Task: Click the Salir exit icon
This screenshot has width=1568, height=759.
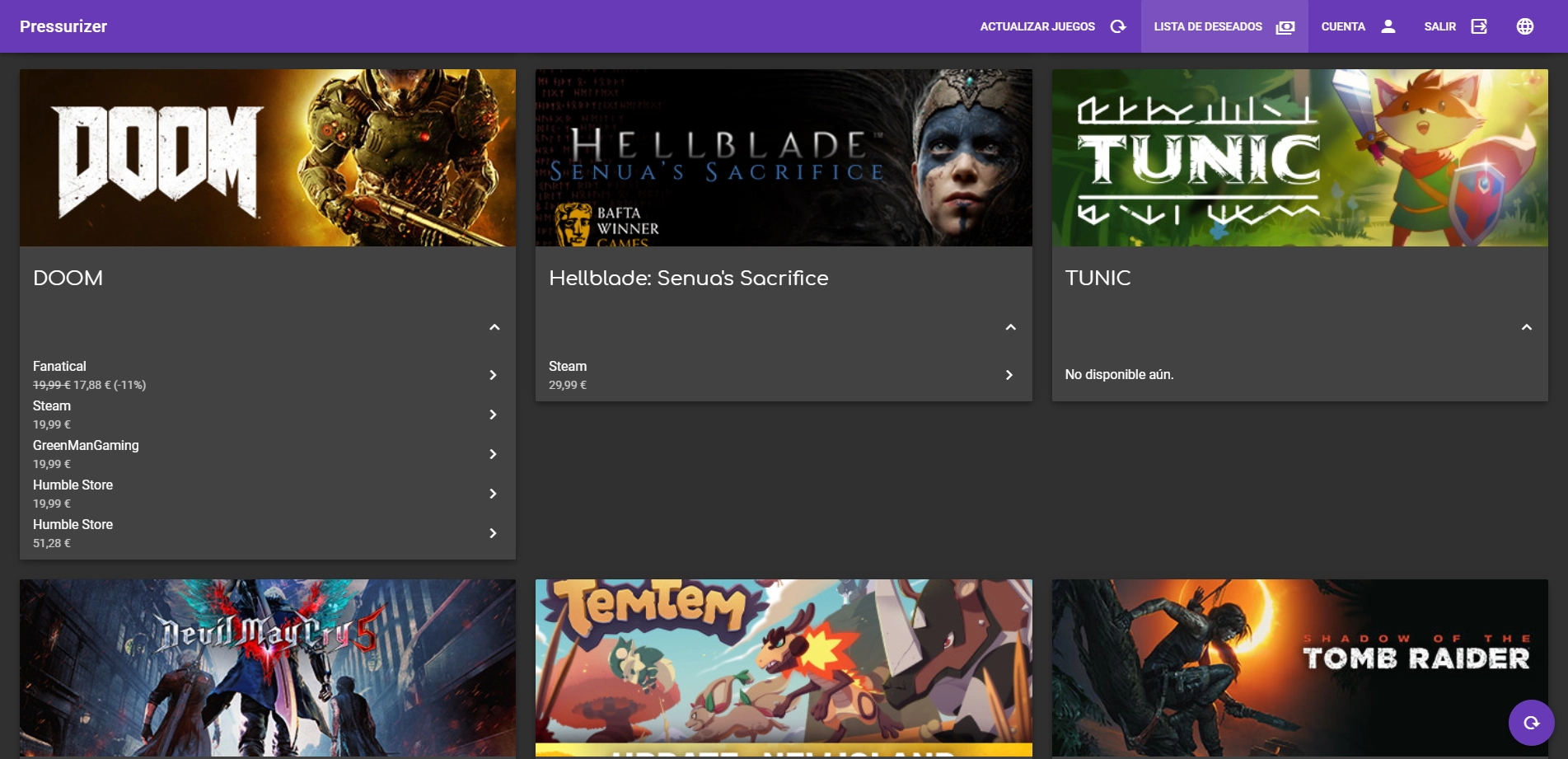Action: [x=1479, y=26]
